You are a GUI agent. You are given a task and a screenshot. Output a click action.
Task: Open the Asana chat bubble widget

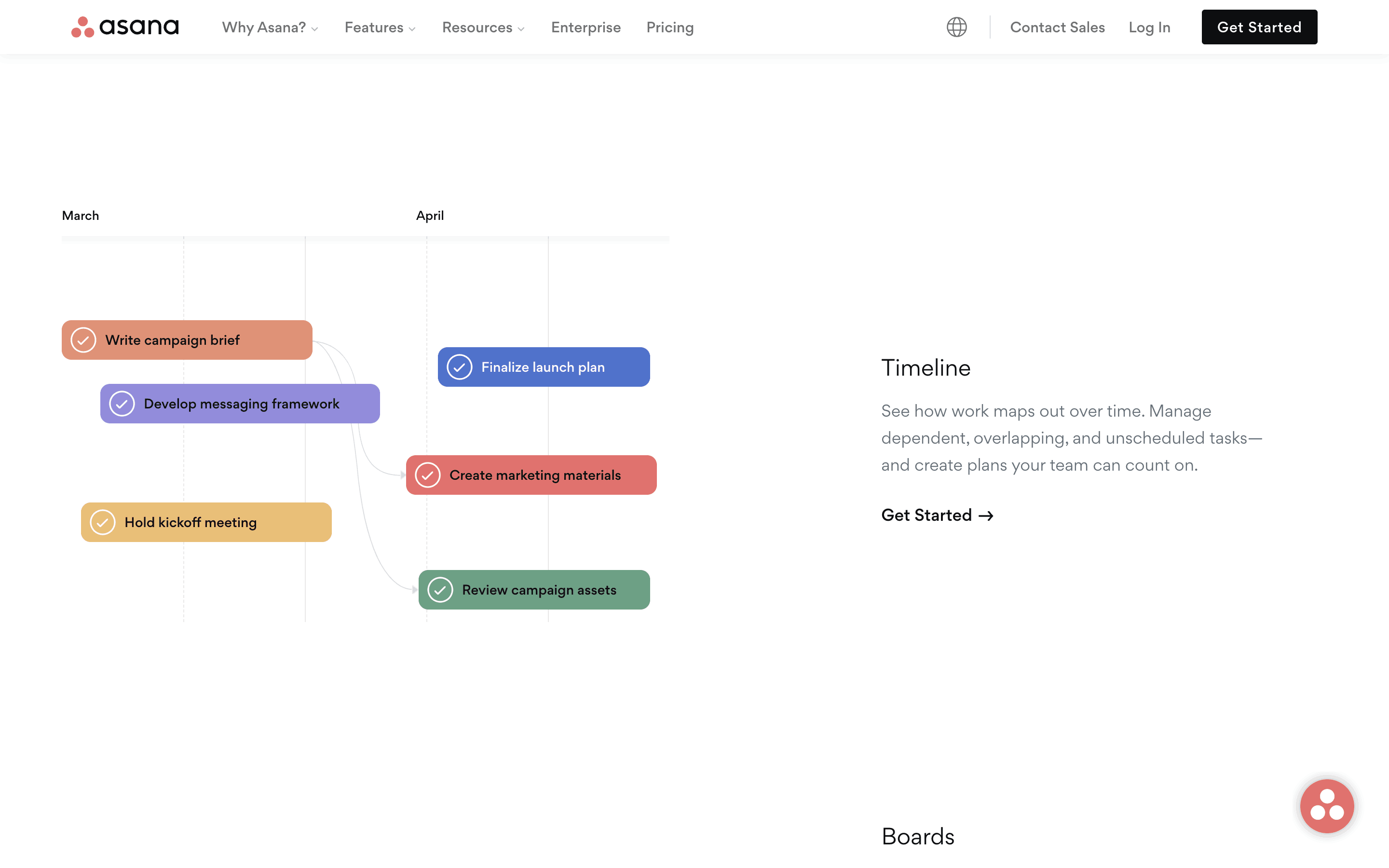1326,805
